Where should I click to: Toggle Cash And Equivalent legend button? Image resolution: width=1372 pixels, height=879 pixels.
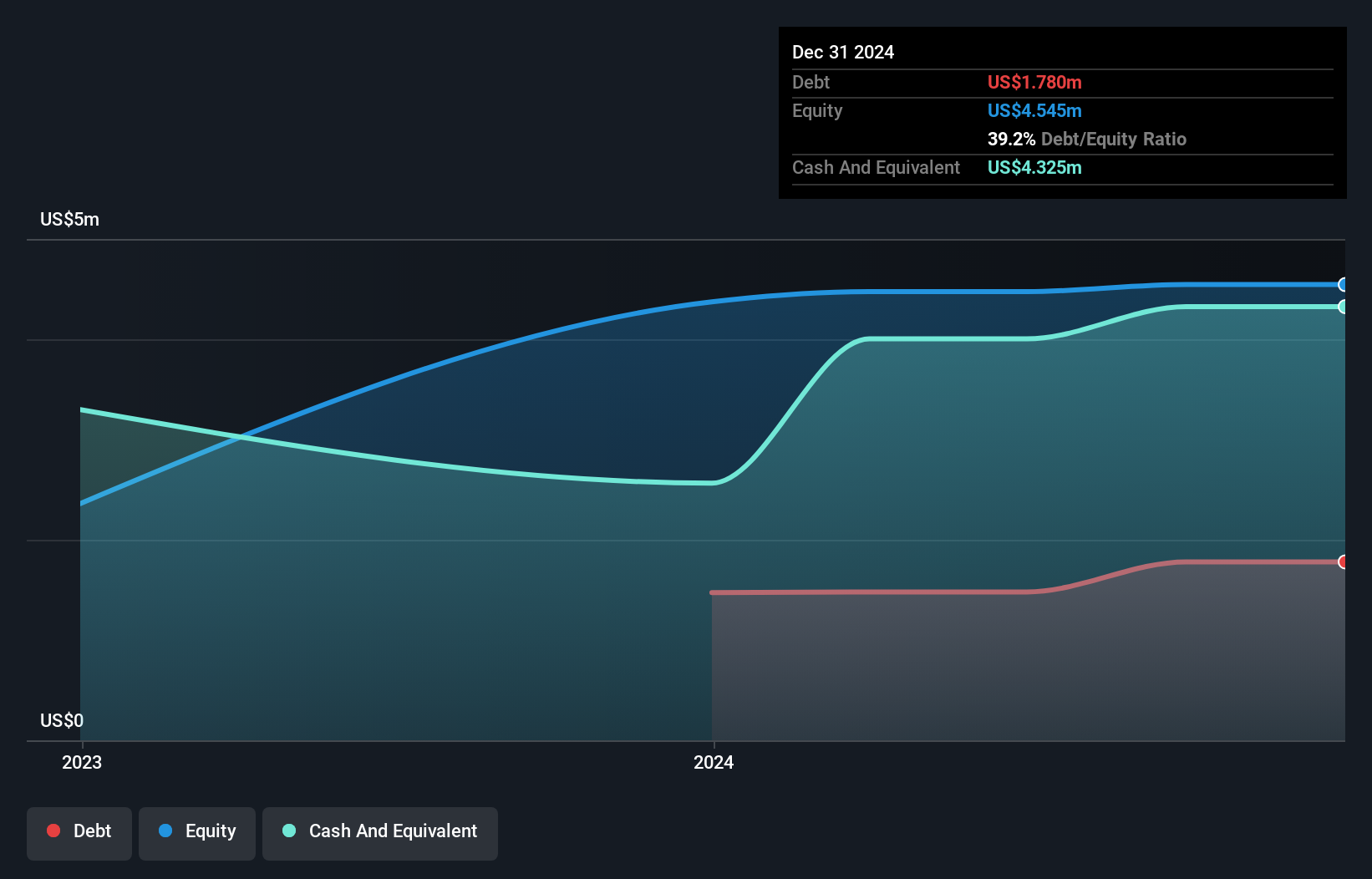[380, 833]
